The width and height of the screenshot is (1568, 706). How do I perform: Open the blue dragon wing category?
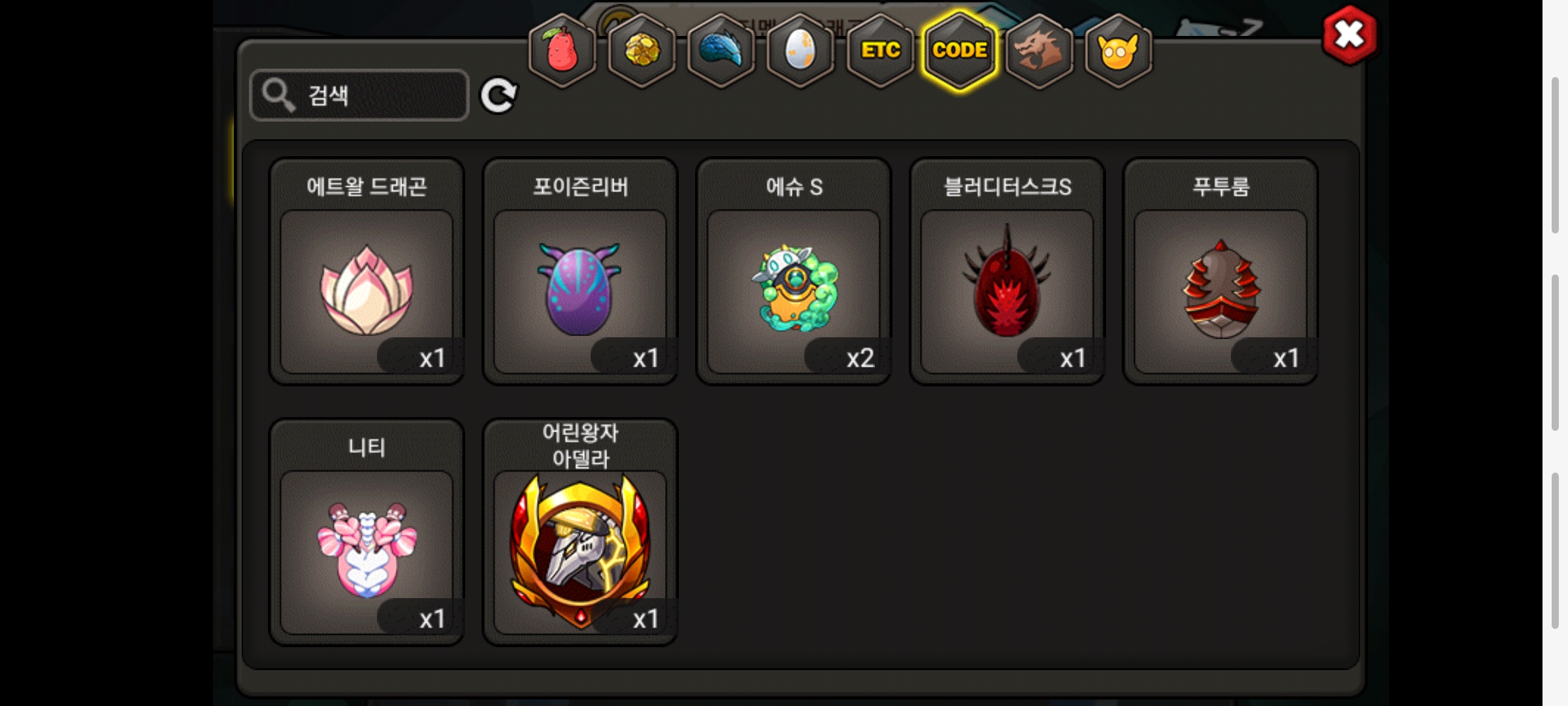pos(721,50)
